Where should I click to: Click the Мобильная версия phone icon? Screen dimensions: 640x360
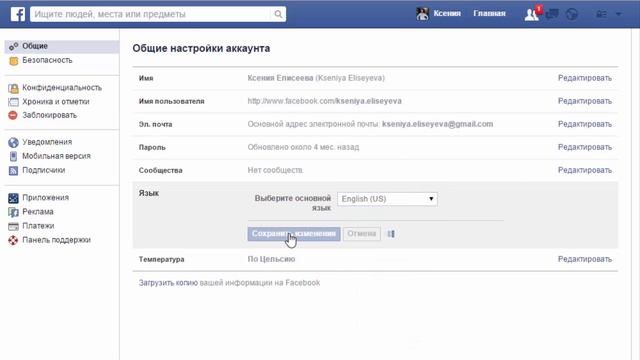13,156
